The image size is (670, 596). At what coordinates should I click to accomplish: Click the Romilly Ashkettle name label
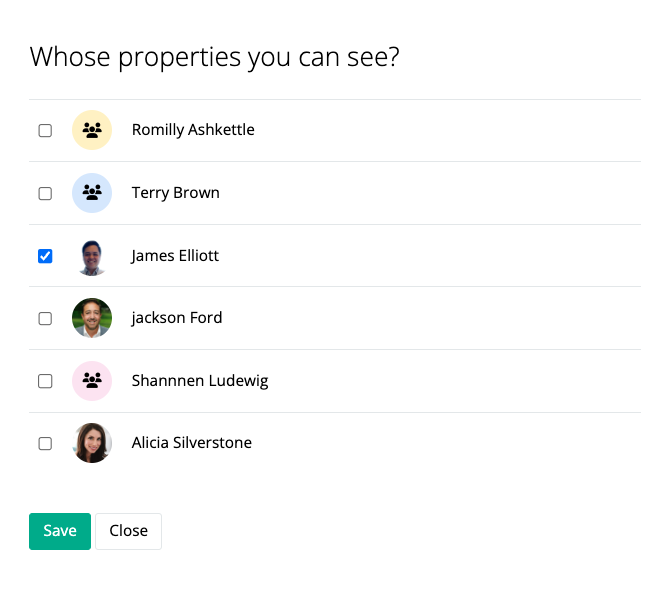point(193,129)
